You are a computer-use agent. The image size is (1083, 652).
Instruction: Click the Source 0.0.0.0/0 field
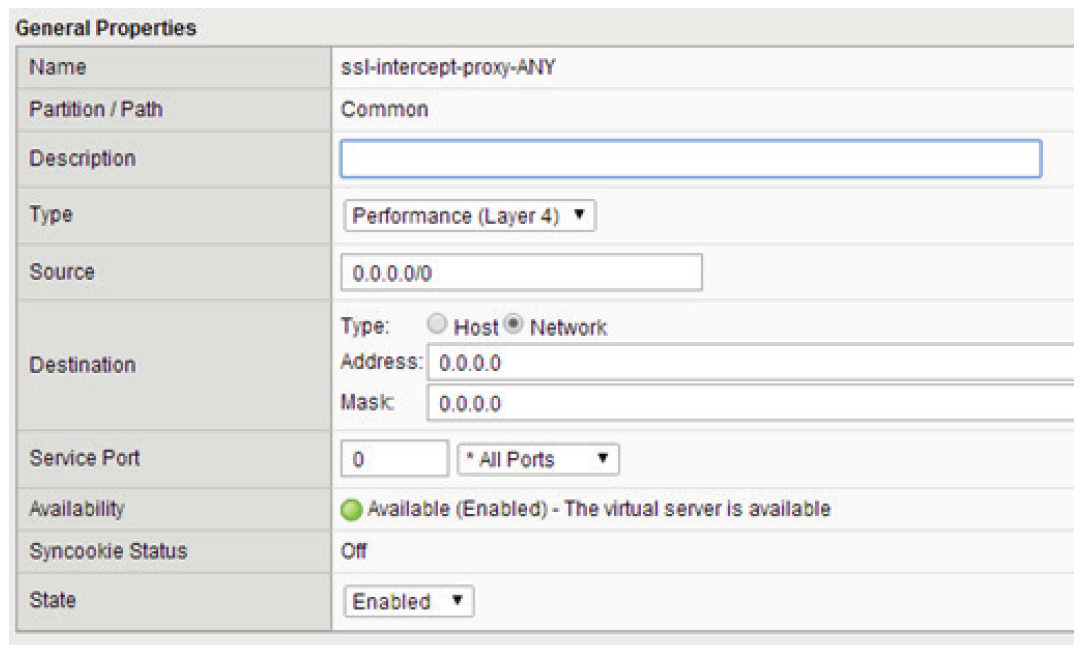[x=521, y=272]
